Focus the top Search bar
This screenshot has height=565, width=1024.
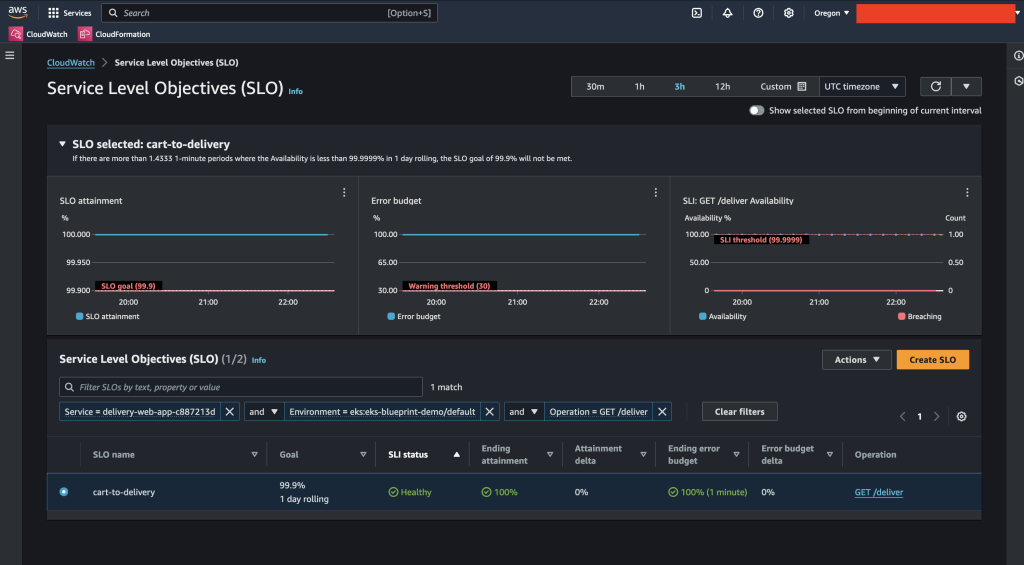pyautogui.click(x=269, y=13)
